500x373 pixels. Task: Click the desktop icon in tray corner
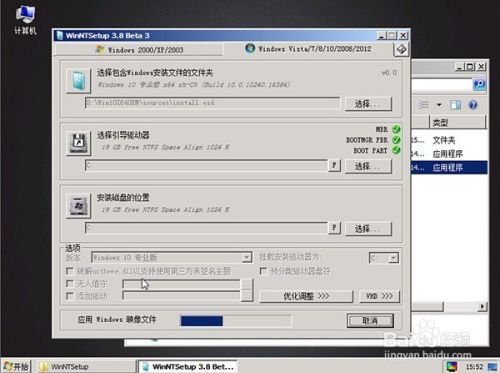pos(493,367)
